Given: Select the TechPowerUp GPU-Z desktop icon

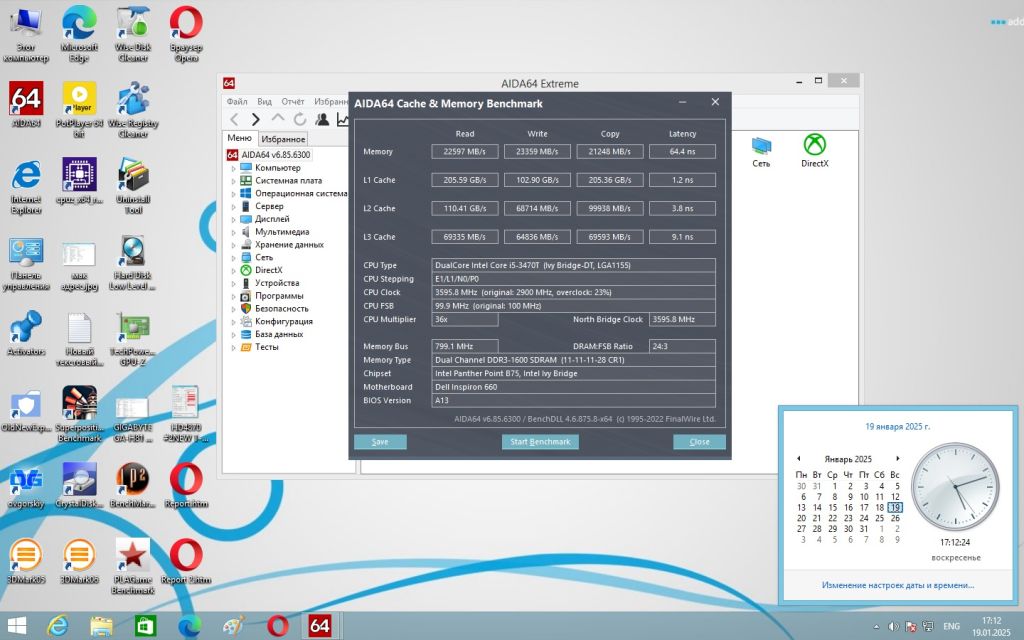Looking at the screenshot, I should pyautogui.click(x=133, y=338).
